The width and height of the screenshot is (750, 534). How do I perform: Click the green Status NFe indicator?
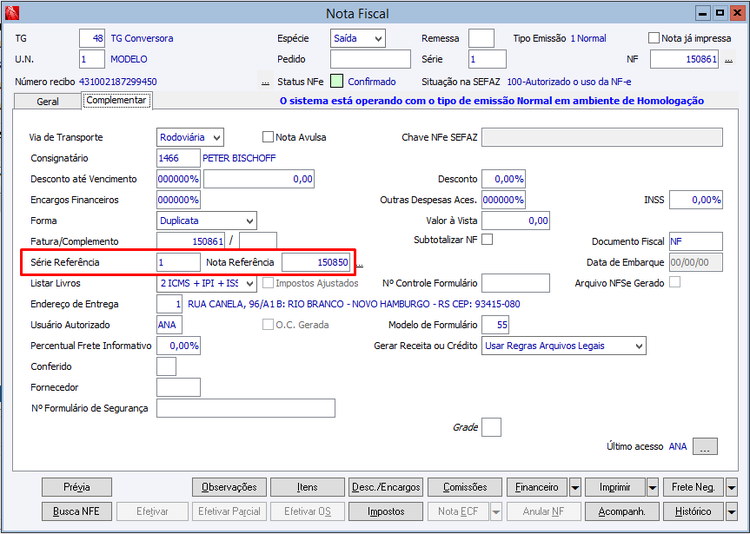click(x=337, y=81)
